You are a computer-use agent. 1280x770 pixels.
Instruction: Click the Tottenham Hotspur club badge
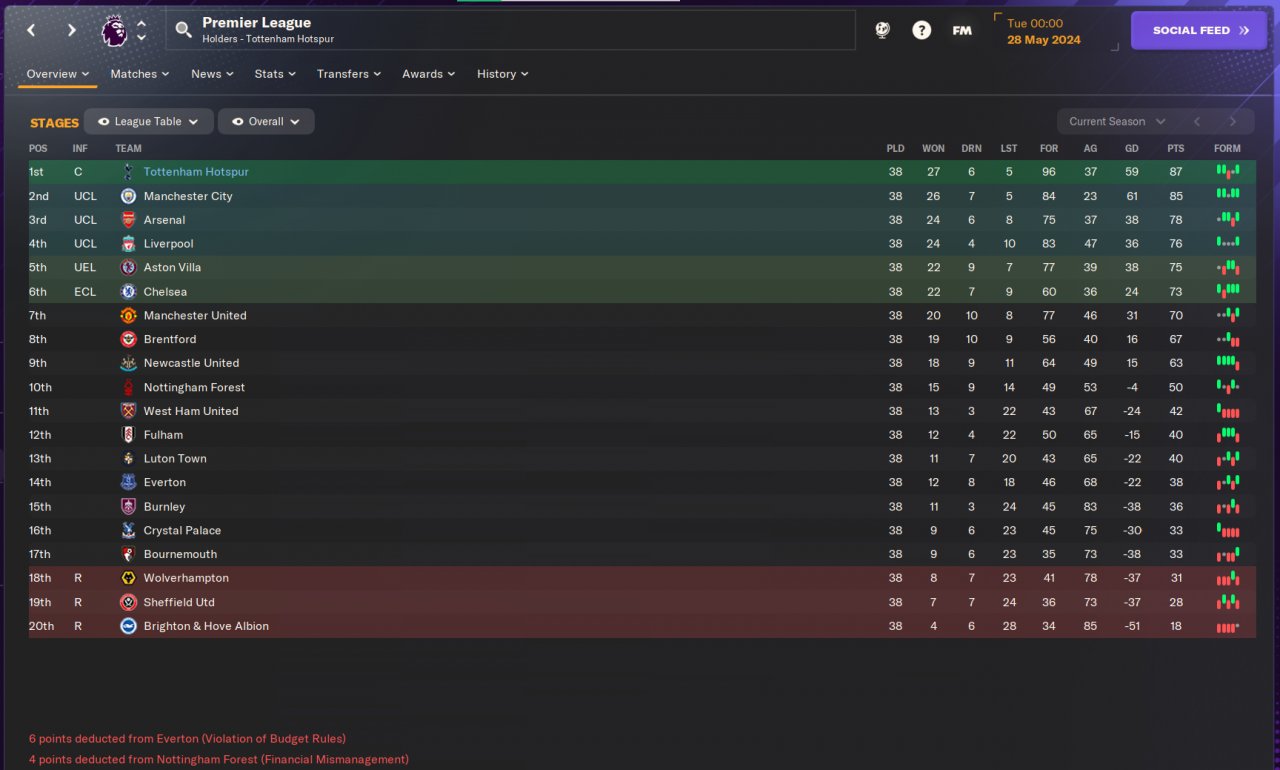point(128,172)
